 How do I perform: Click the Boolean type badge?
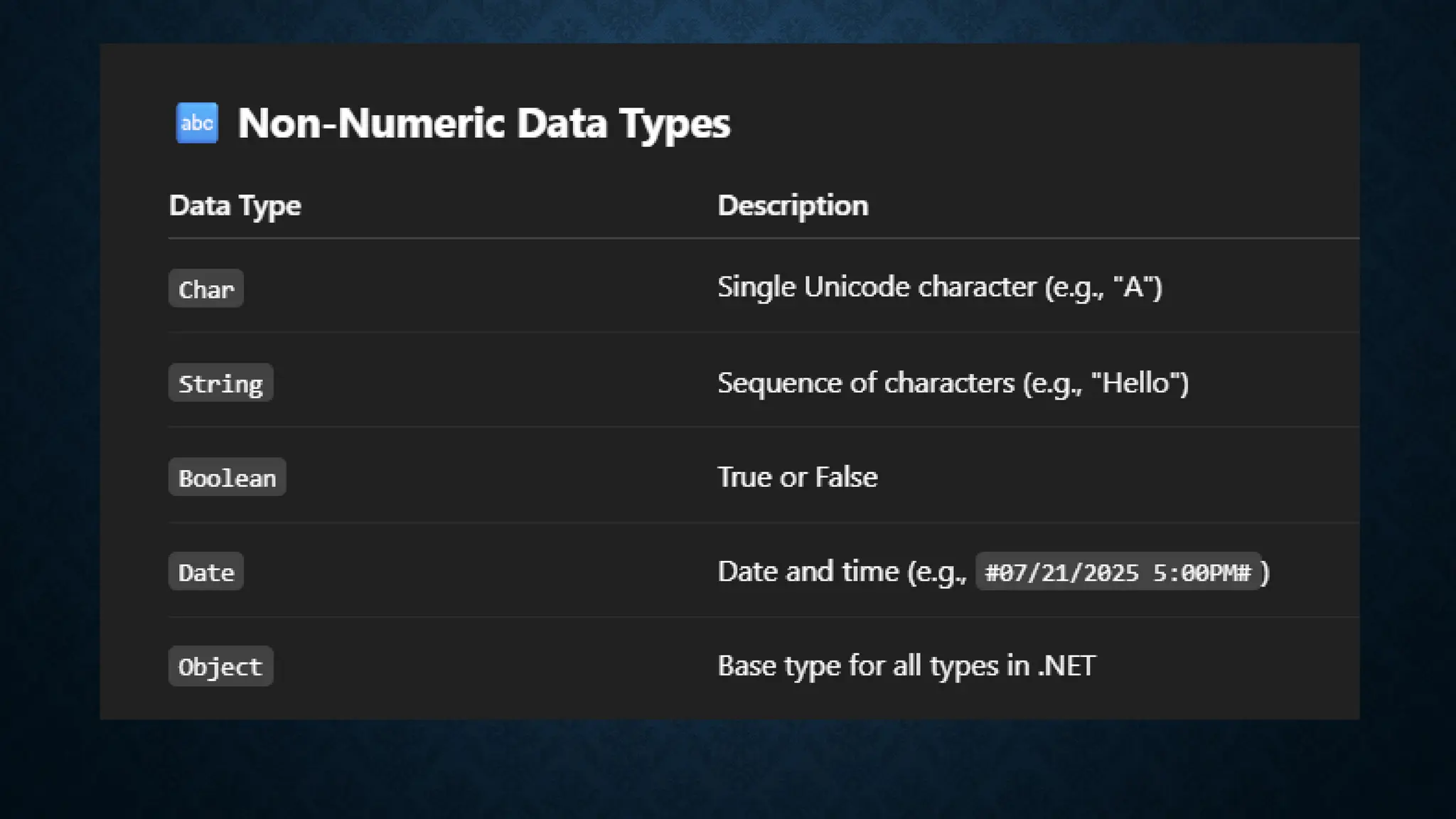tap(227, 478)
